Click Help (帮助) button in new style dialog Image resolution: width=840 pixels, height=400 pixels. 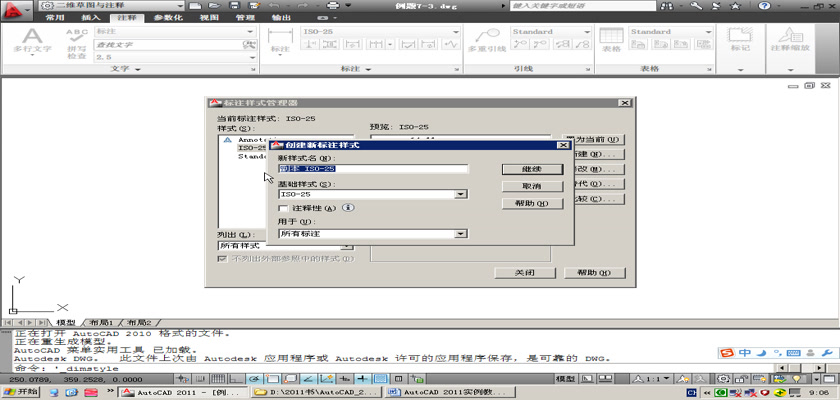[532, 204]
